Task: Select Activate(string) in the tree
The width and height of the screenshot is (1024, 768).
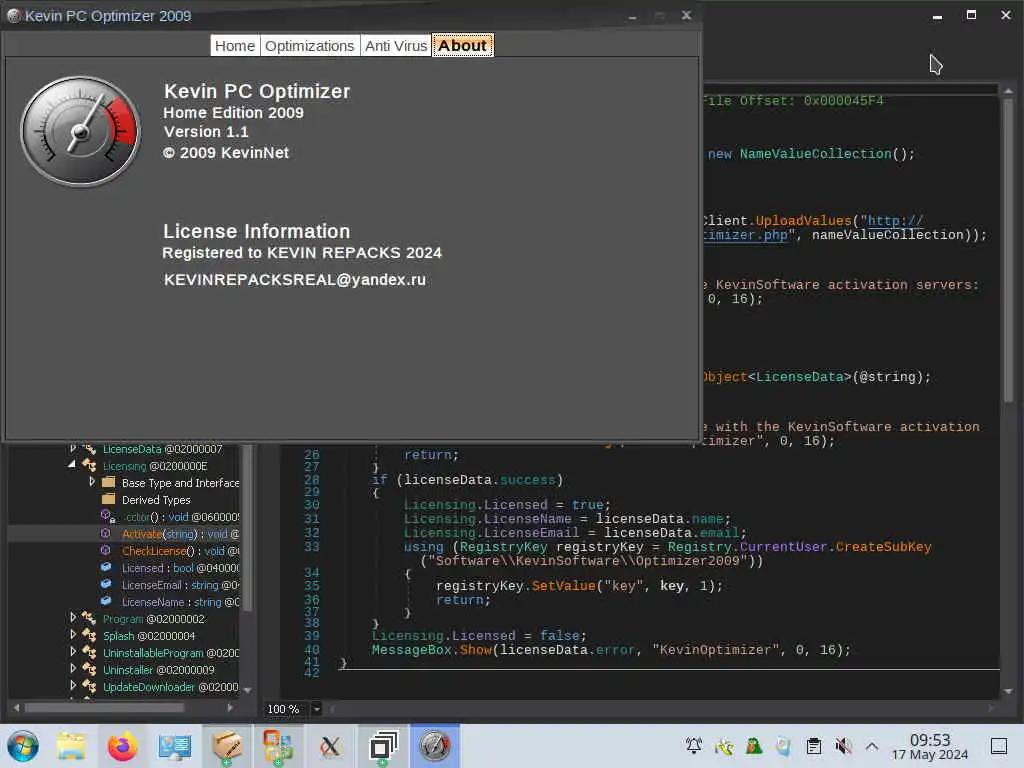Action: point(180,534)
